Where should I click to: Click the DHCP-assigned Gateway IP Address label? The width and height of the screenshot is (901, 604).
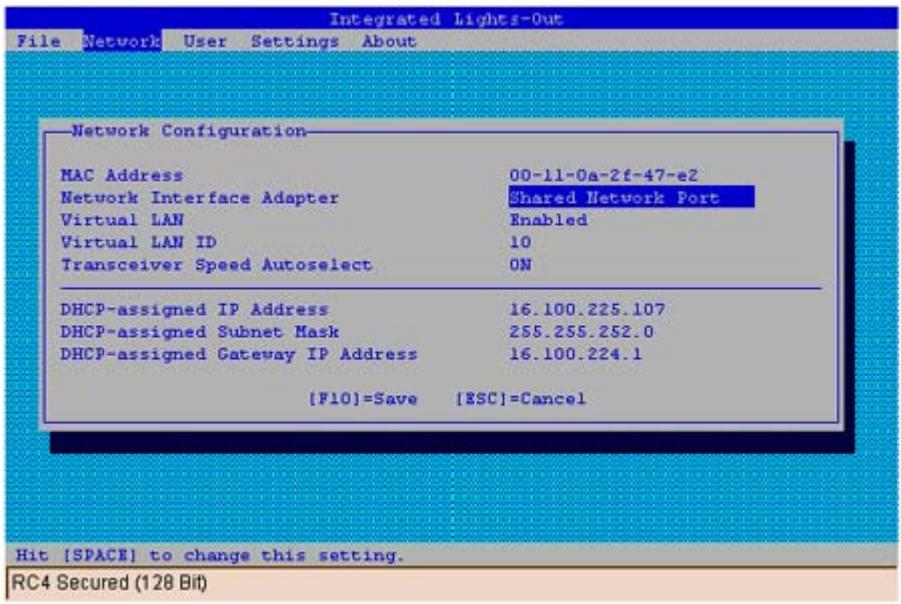tap(238, 354)
